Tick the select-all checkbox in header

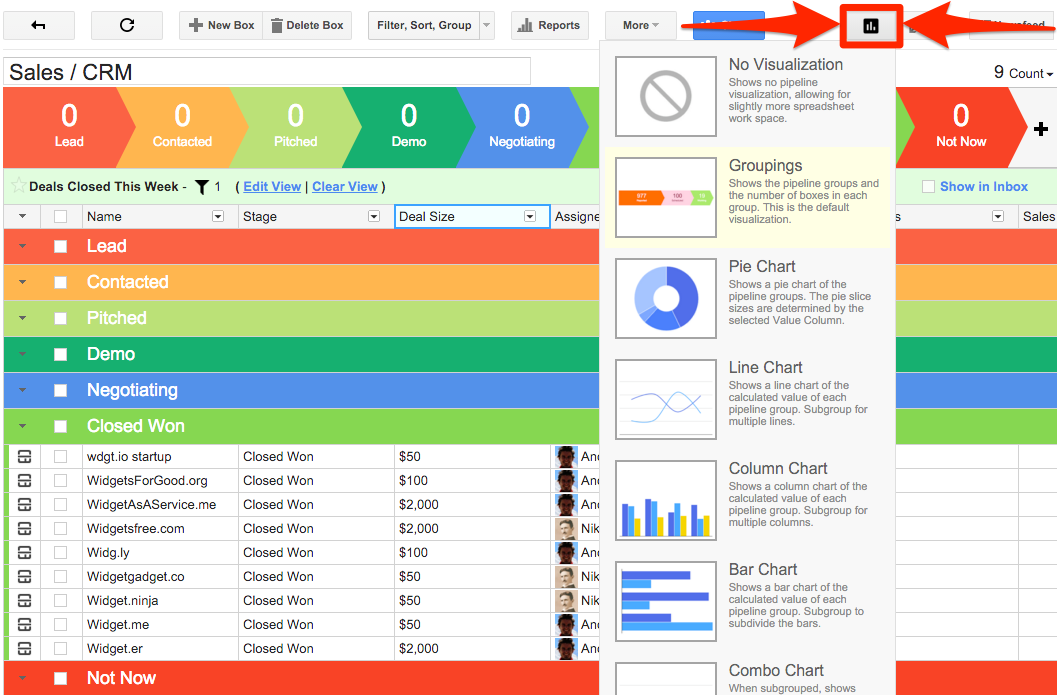(61, 216)
